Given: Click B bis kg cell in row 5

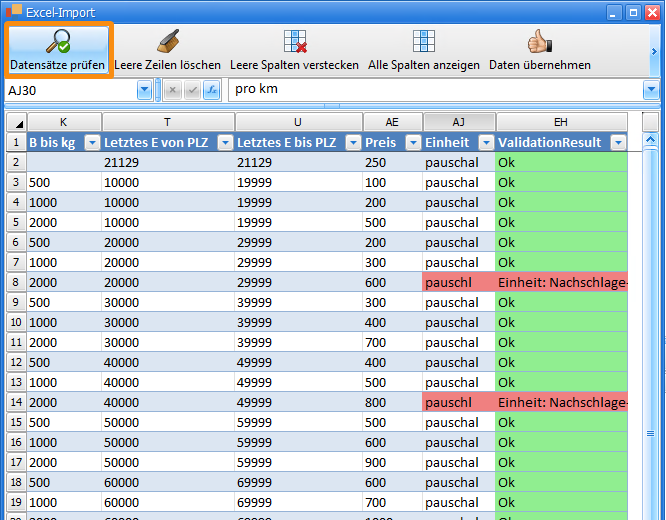Looking at the screenshot, I should [64, 222].
